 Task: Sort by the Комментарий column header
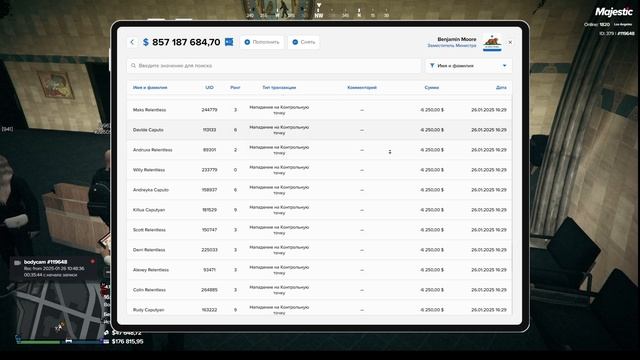[x=362, y=87]
